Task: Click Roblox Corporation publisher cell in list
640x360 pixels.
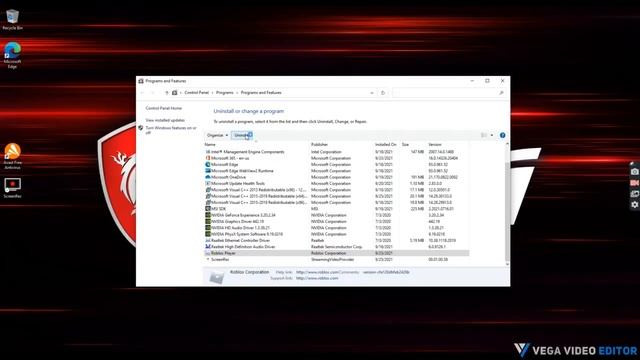Action: [x=329, y=253]
